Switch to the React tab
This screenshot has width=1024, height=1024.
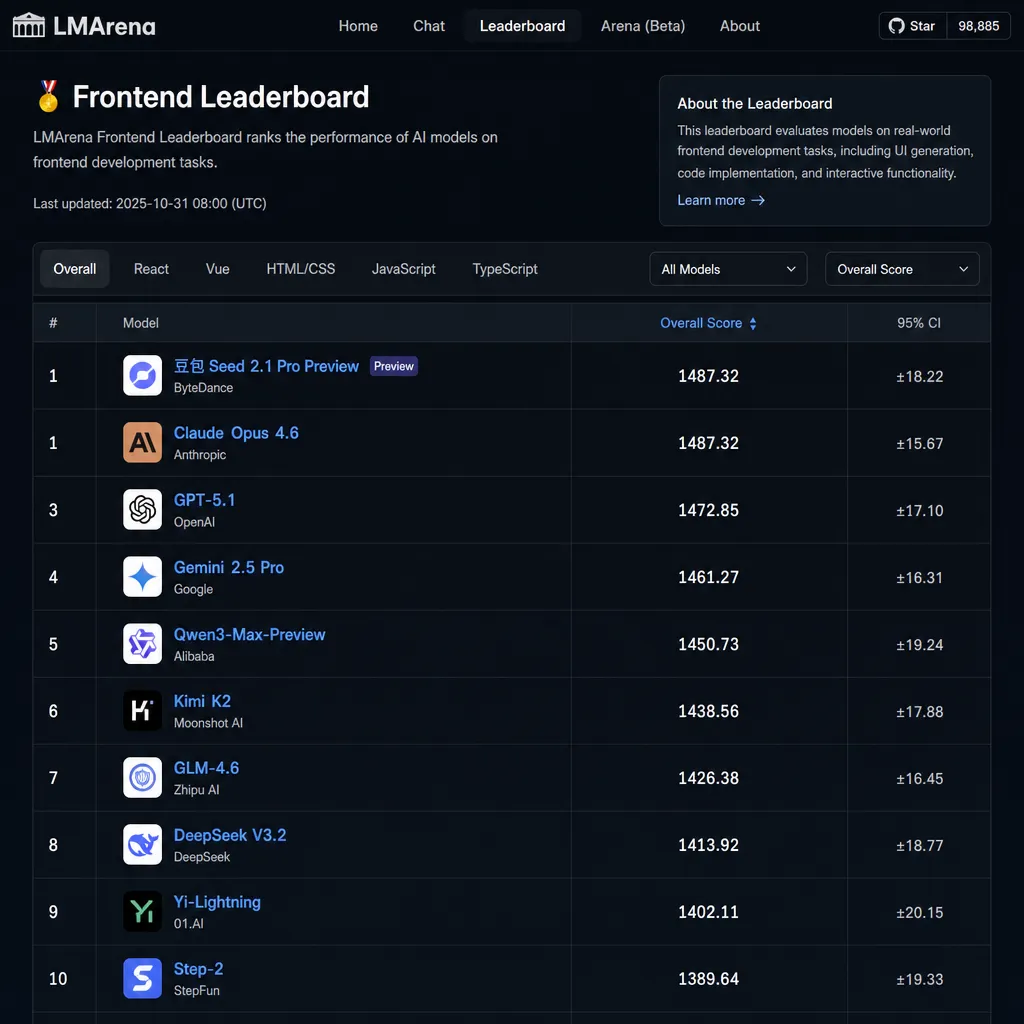151,269
